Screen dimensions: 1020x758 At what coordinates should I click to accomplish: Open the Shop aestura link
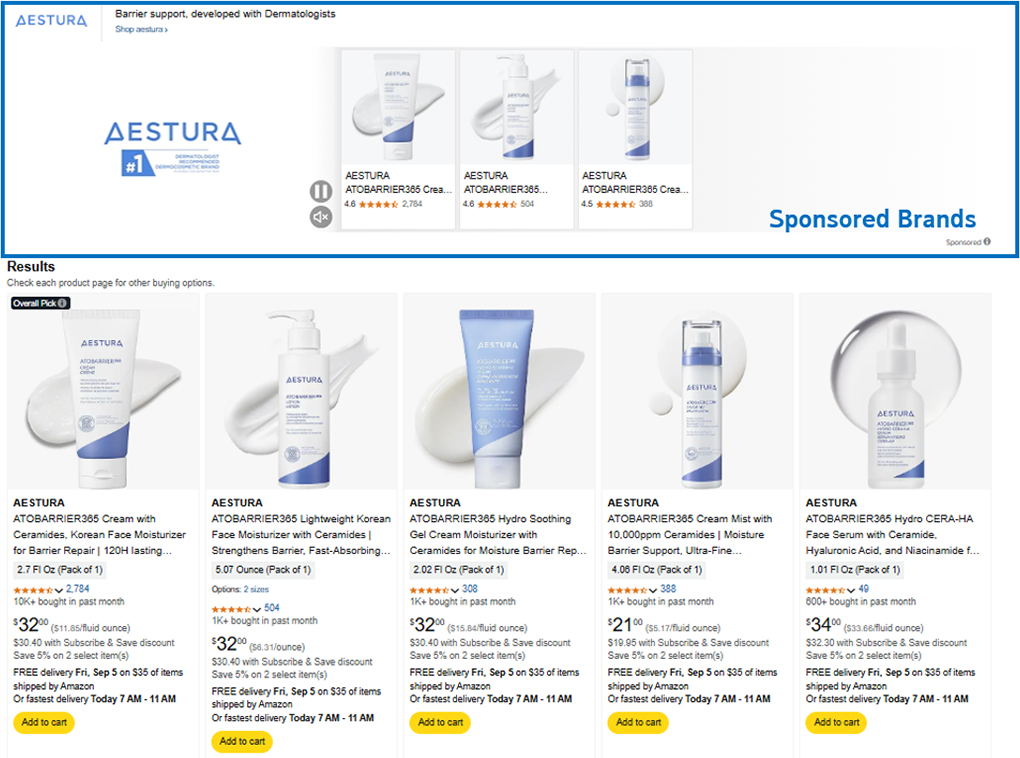point(141,29)
